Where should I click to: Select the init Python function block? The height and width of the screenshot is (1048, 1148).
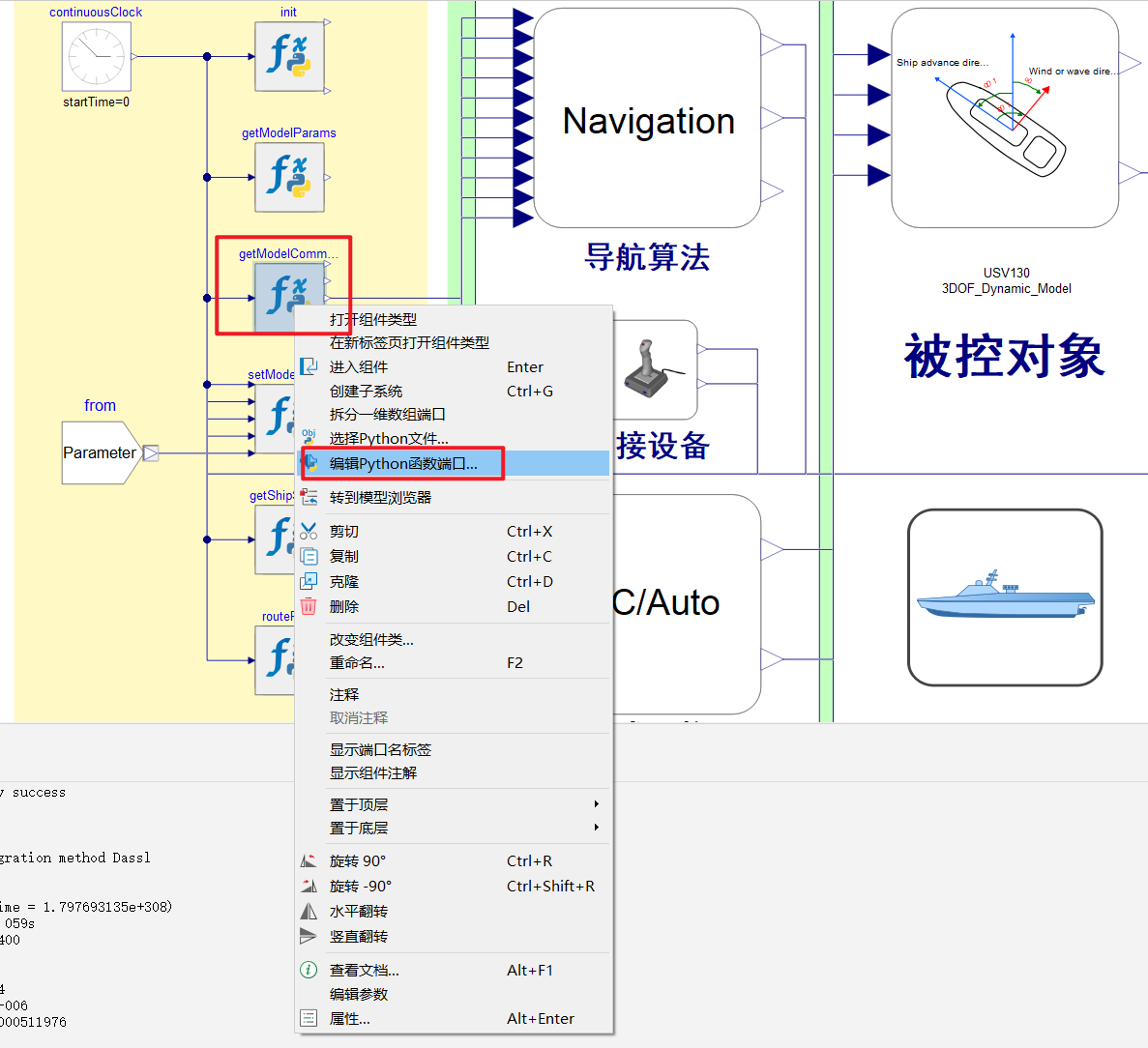tap(289, 56)
